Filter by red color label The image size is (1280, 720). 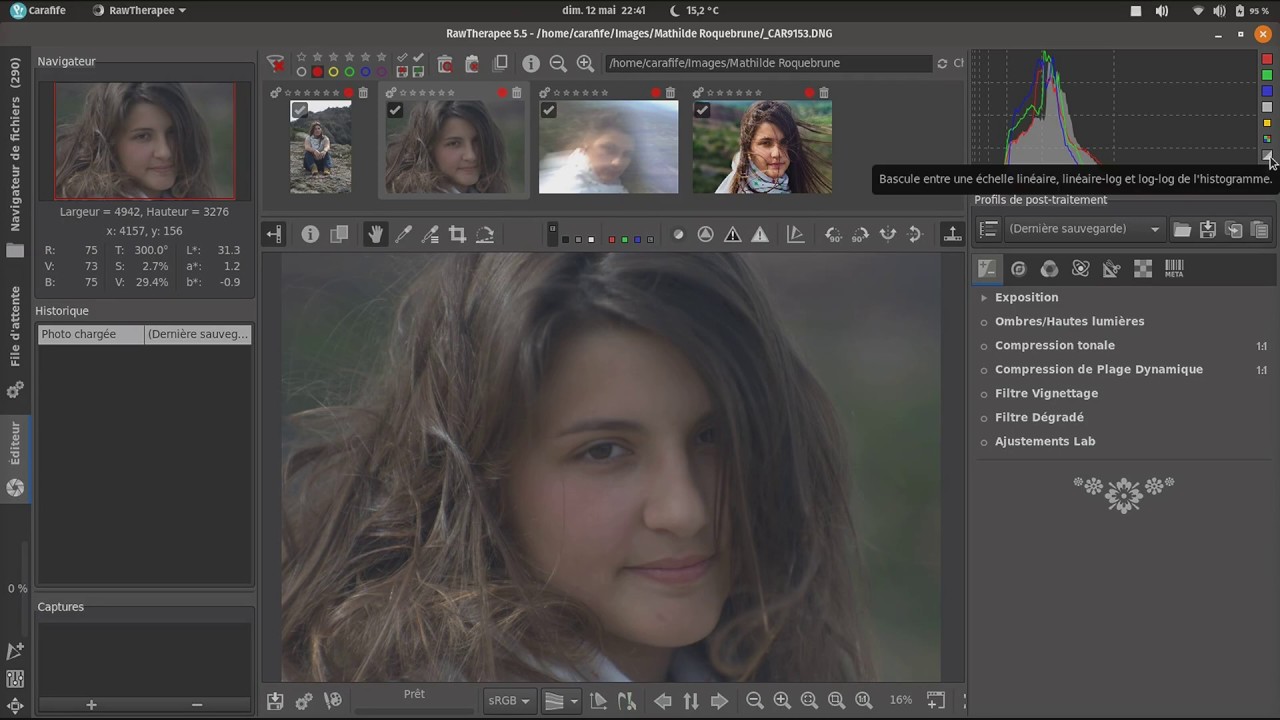click(317, 71)
